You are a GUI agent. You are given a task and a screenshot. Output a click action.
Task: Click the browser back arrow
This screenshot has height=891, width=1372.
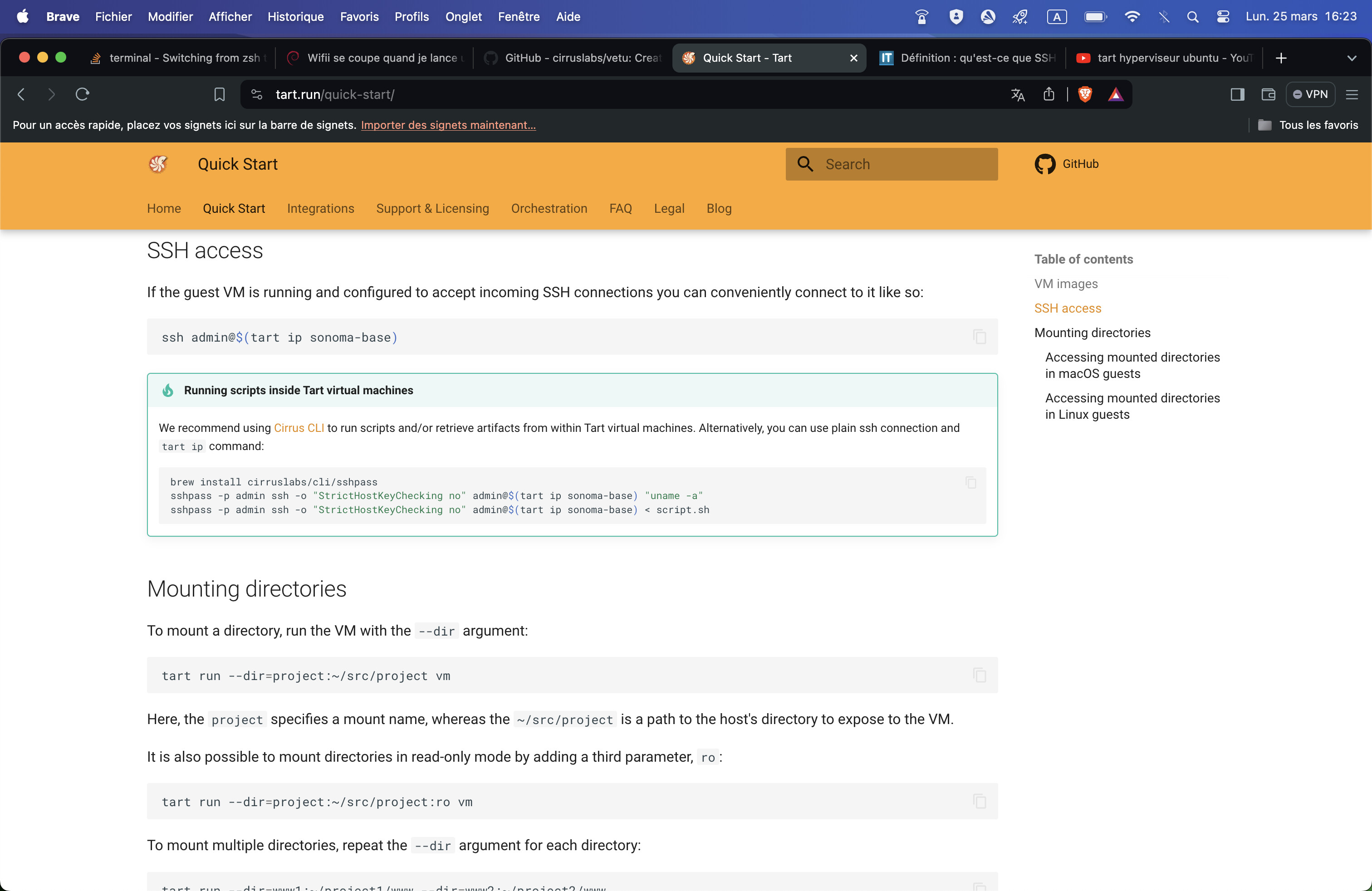21,94
